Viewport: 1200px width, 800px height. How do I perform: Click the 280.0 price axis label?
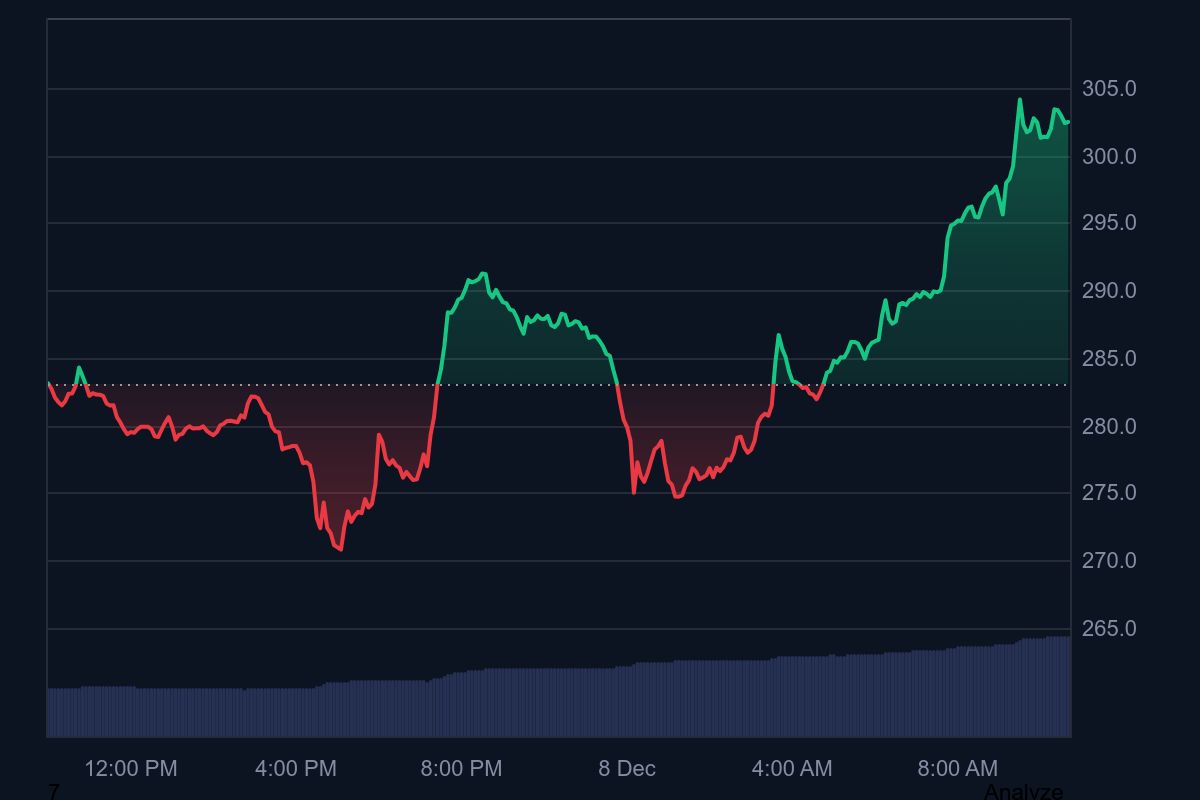coord(1109,426)
